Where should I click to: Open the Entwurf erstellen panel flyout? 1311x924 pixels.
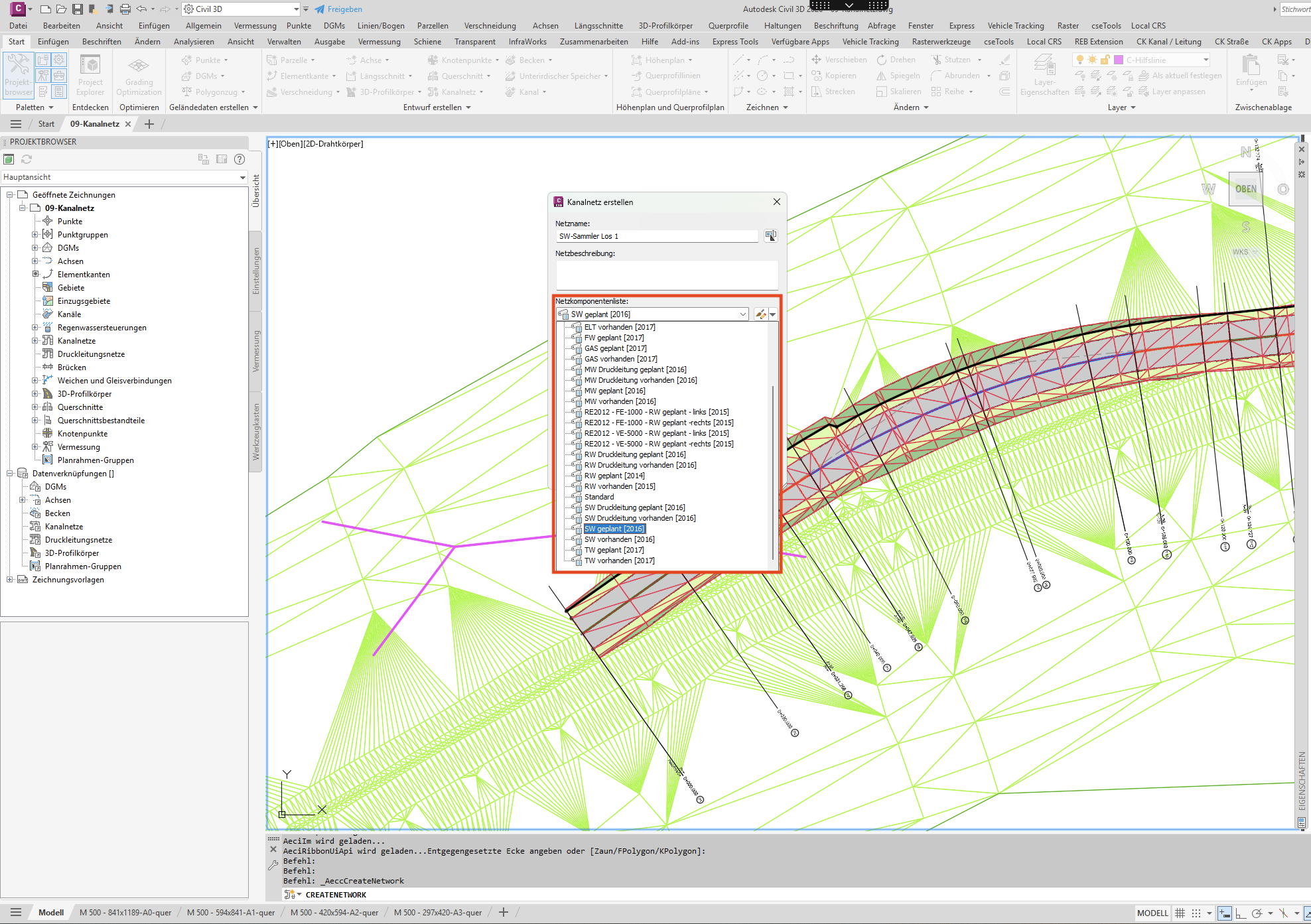437,107
